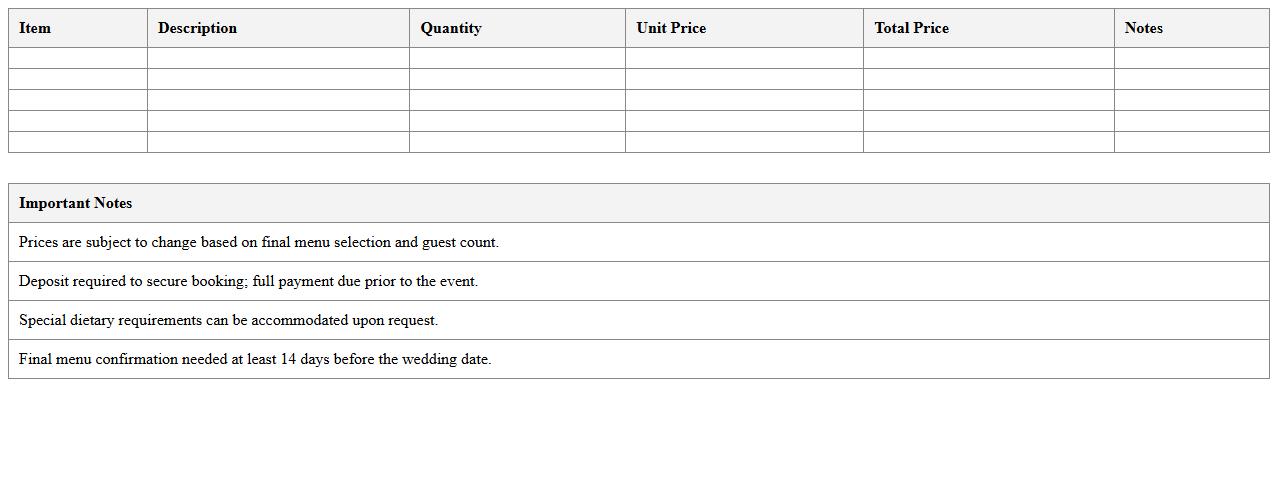The image size is (1278, 501).
Task: Click first empty cell under Description
Action: click(278, 58)
